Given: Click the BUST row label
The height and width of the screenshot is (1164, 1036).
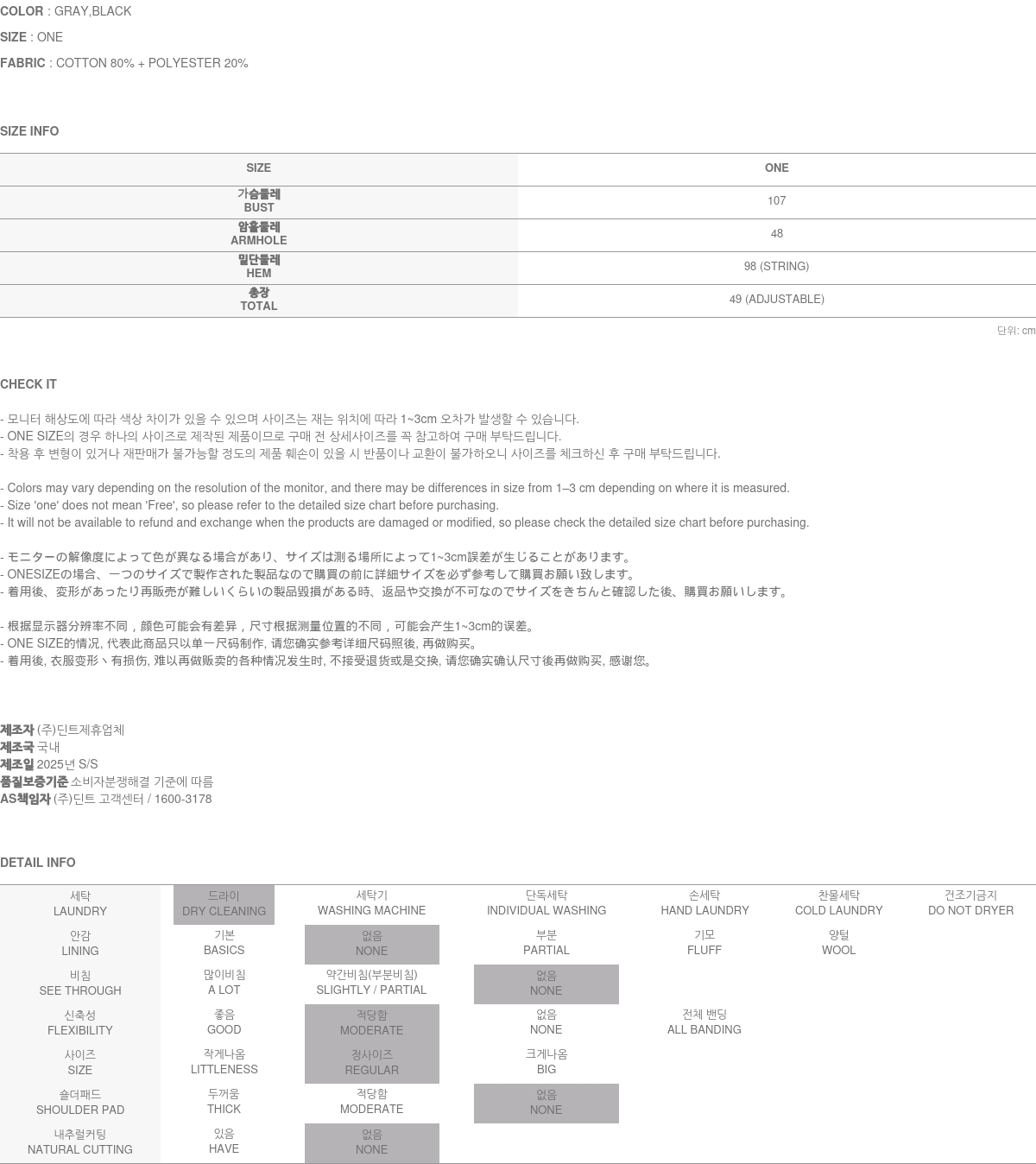Looking at the screenshot, I should coord(259,201).
